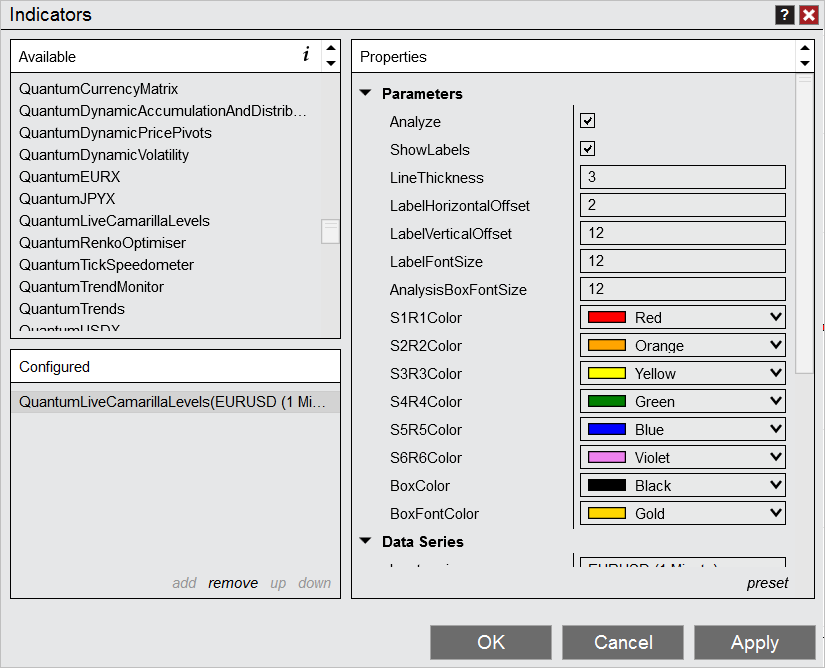Screen dimensions: 825x668
Task: Click the info icon in Available header
Action: click(306, 54)
